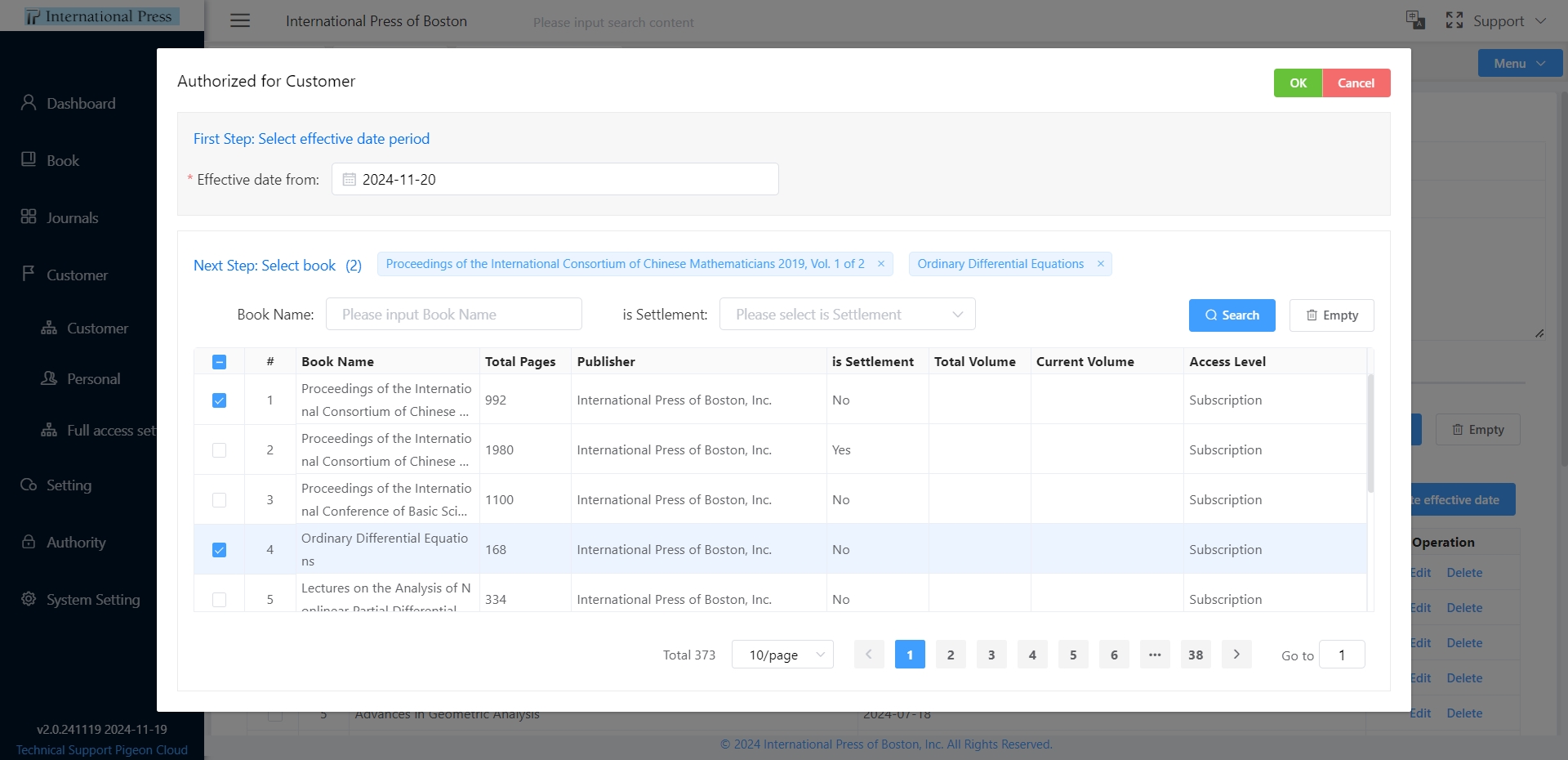Click the Authority lock icon
1568x760 pixels.
[29, 542]
